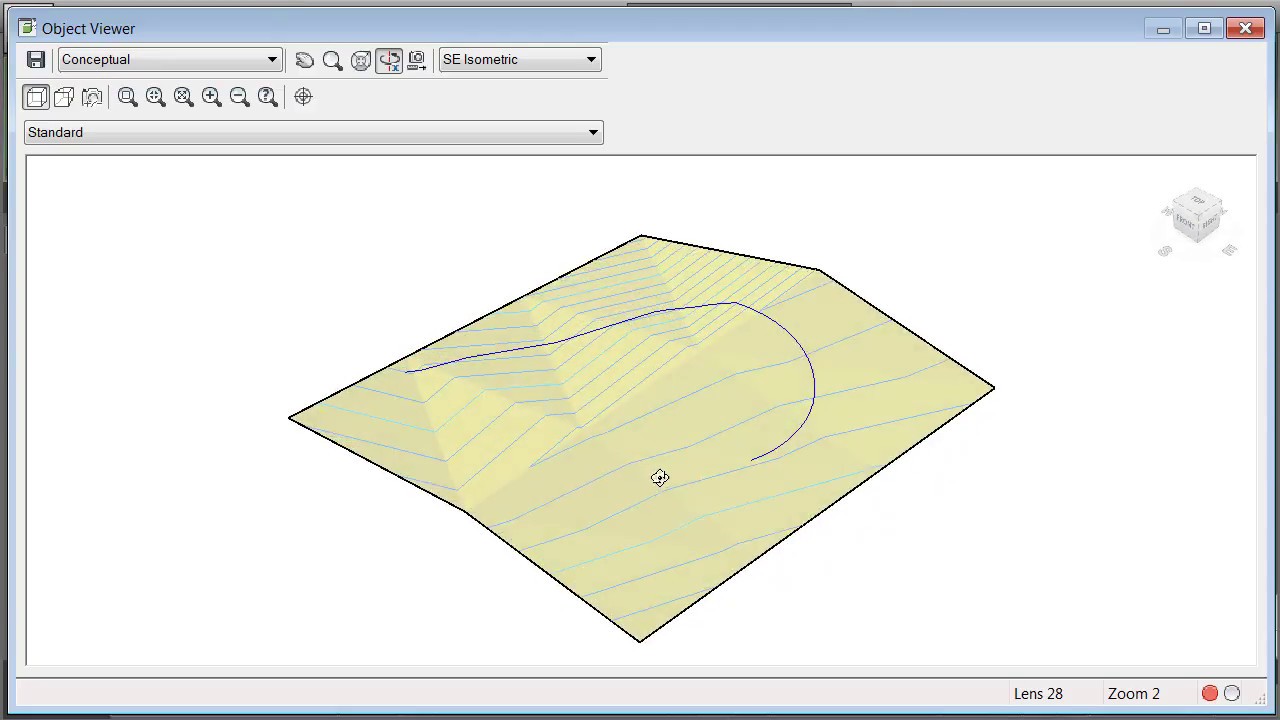Image resolution: width=1280 pixels, height=720 pixels.
Task: Click the Zoom Window magnifier icon
Action: tap(127, 97)
